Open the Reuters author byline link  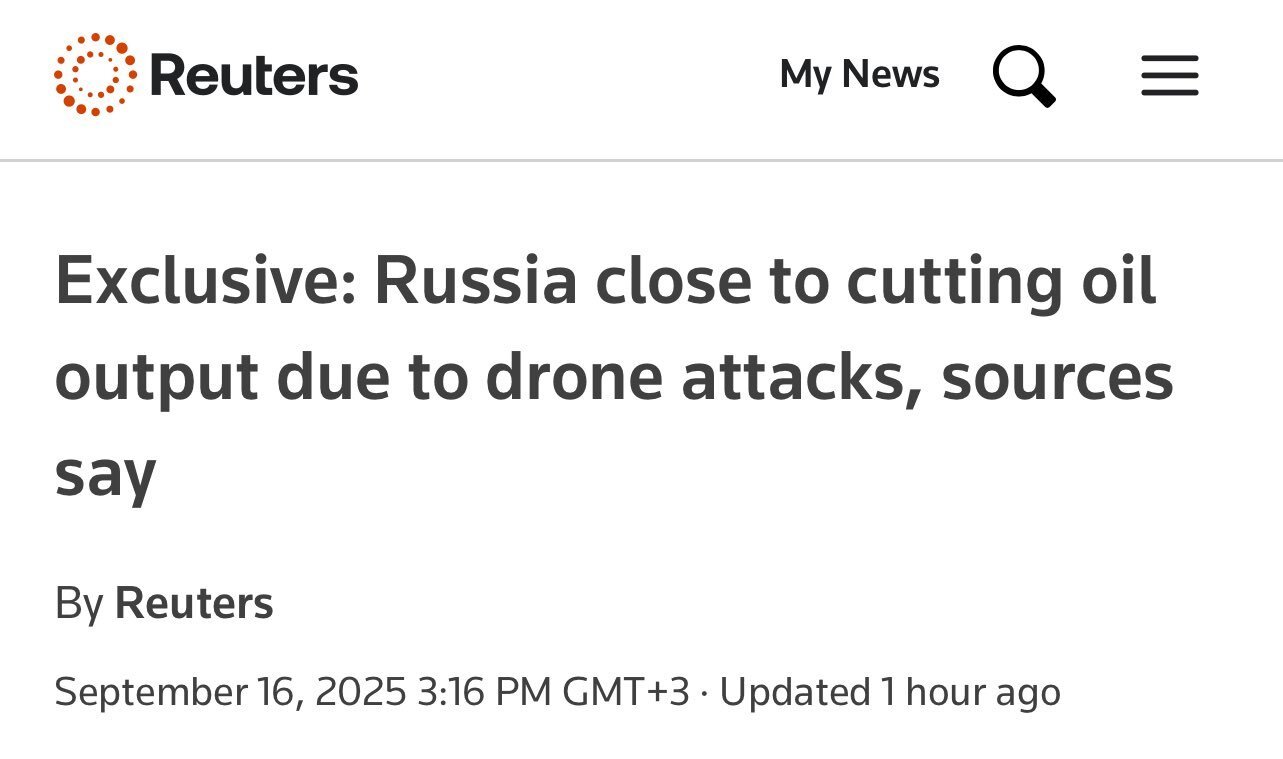click(194, 604)
